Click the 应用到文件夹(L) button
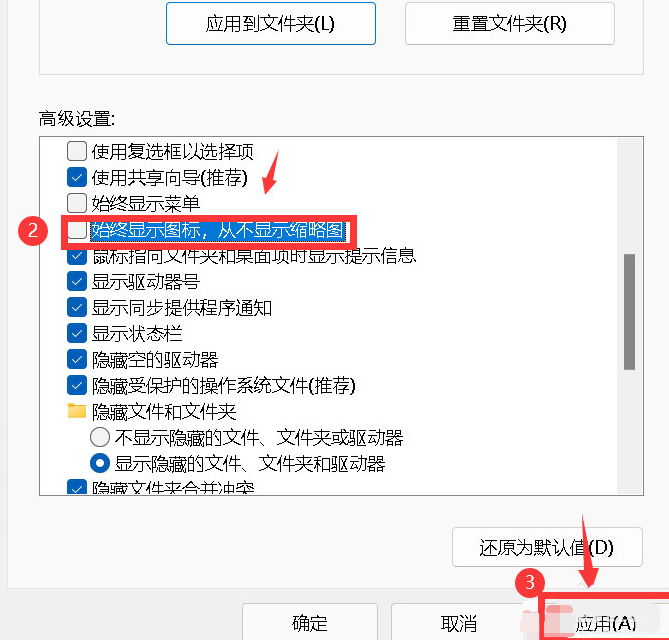The image size is (669, 640). 271,23
